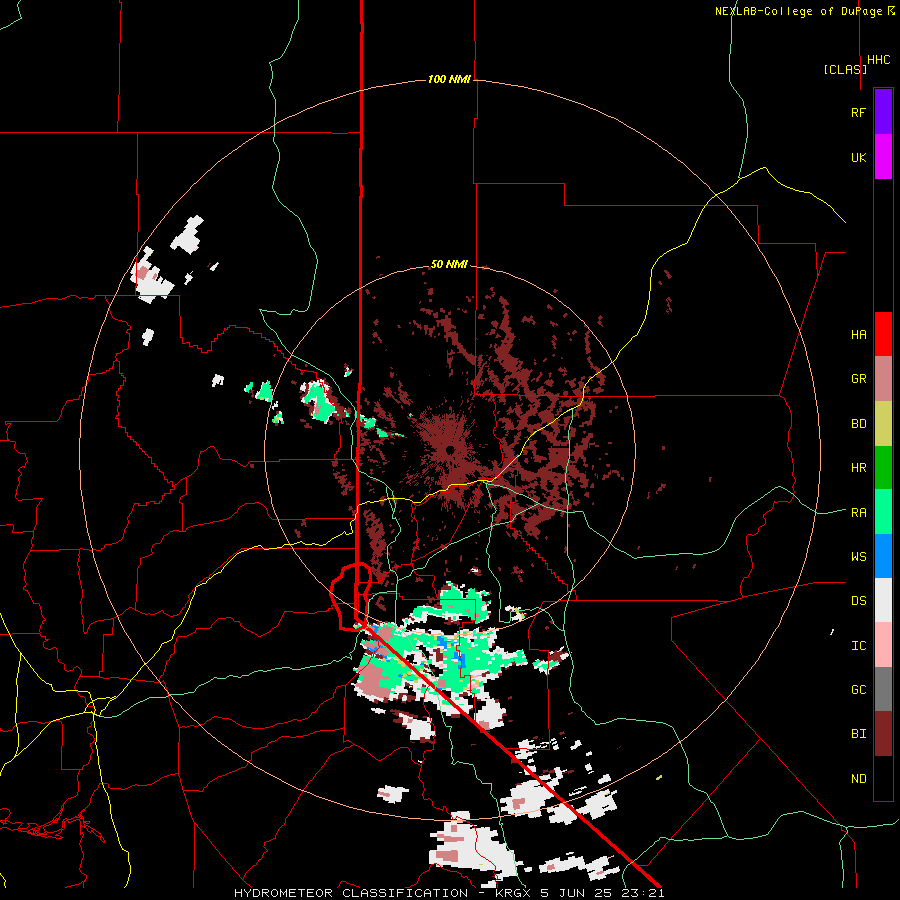The height and width of the screenshot is (900, 900).
Task: Click the 100 NMI range ring label
Action: click(x=449, y=79)
